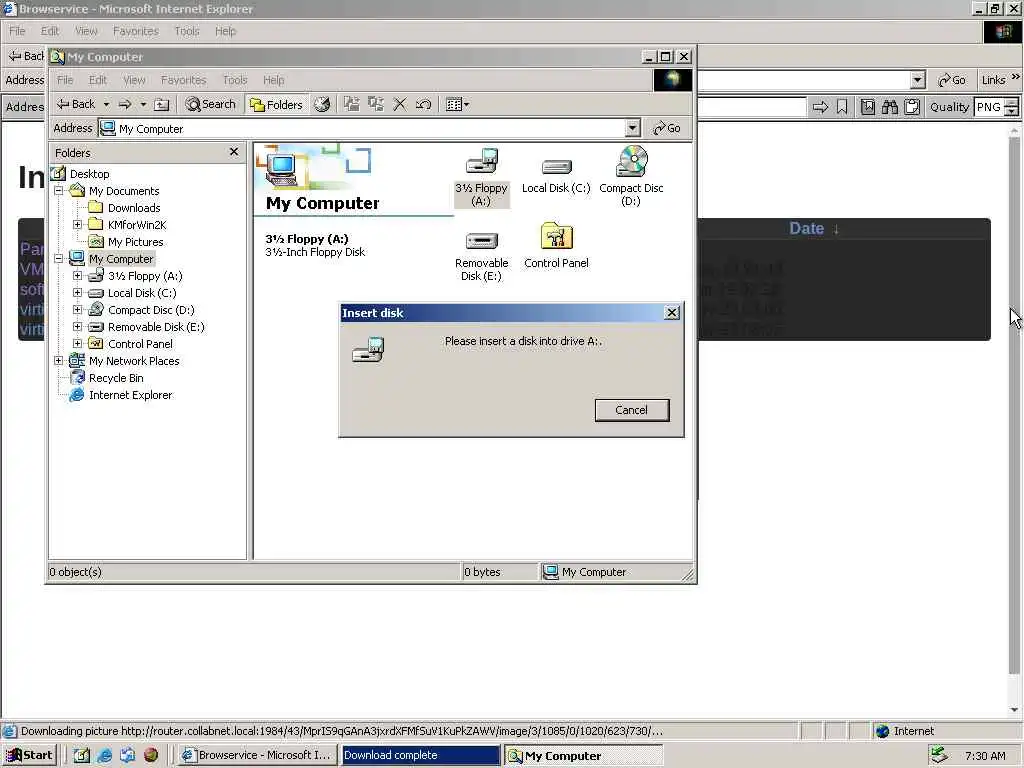The width and height of the screenshot is (1024, 768).
Task: Click the Browservice bookmark icon
Action: point(842,107)
